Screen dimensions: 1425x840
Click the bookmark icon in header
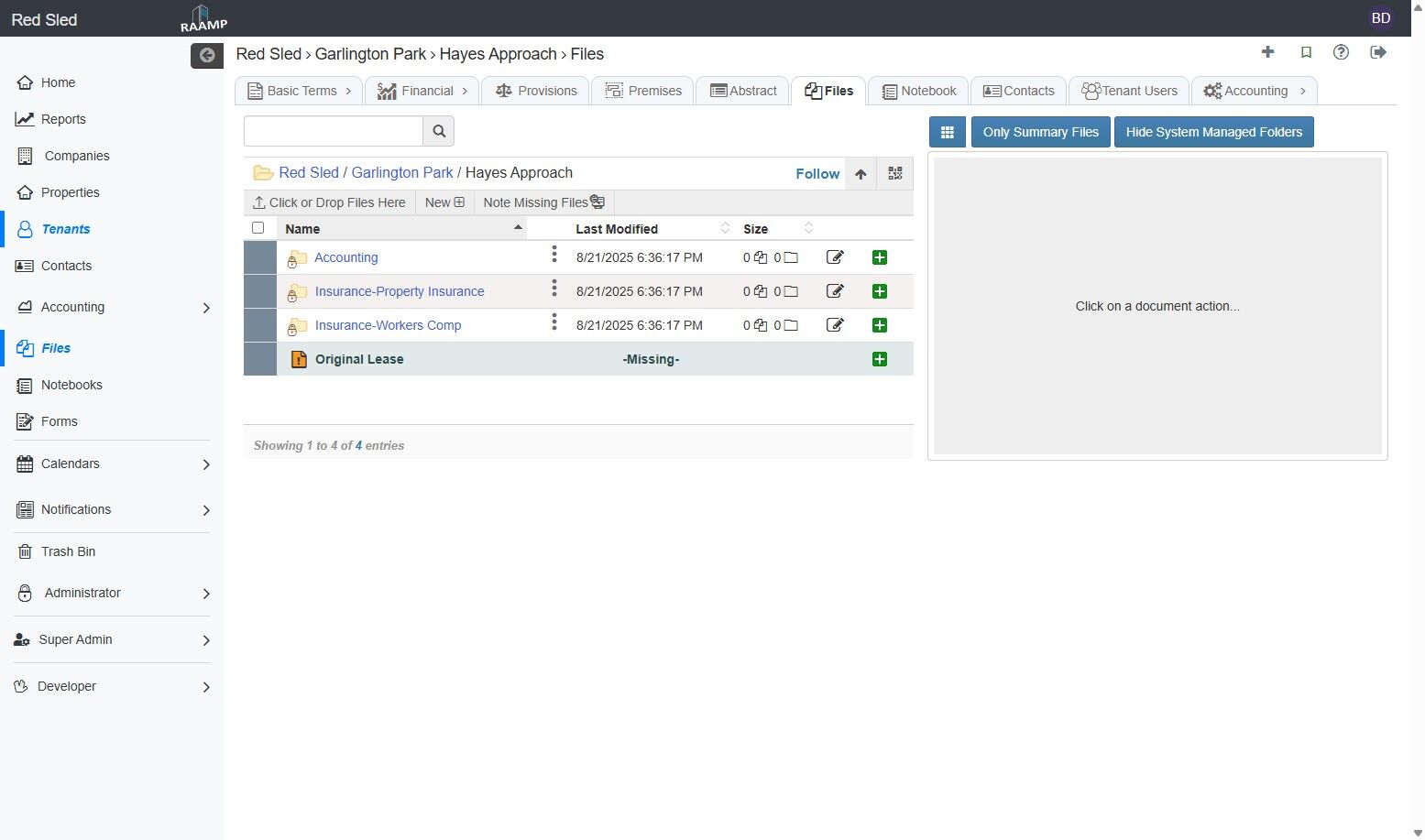click(x=1306, y=52)
